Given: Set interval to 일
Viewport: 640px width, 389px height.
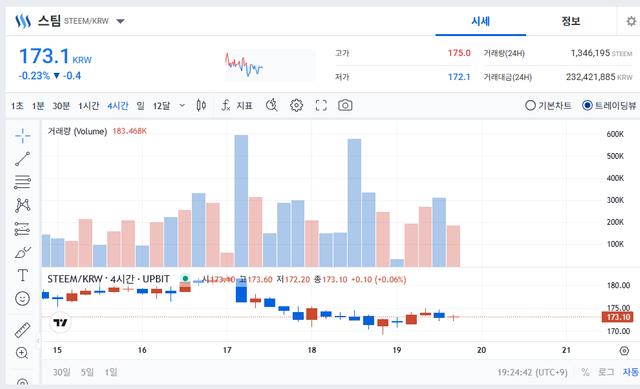Looking at the screenshot, I should point(140,106).
